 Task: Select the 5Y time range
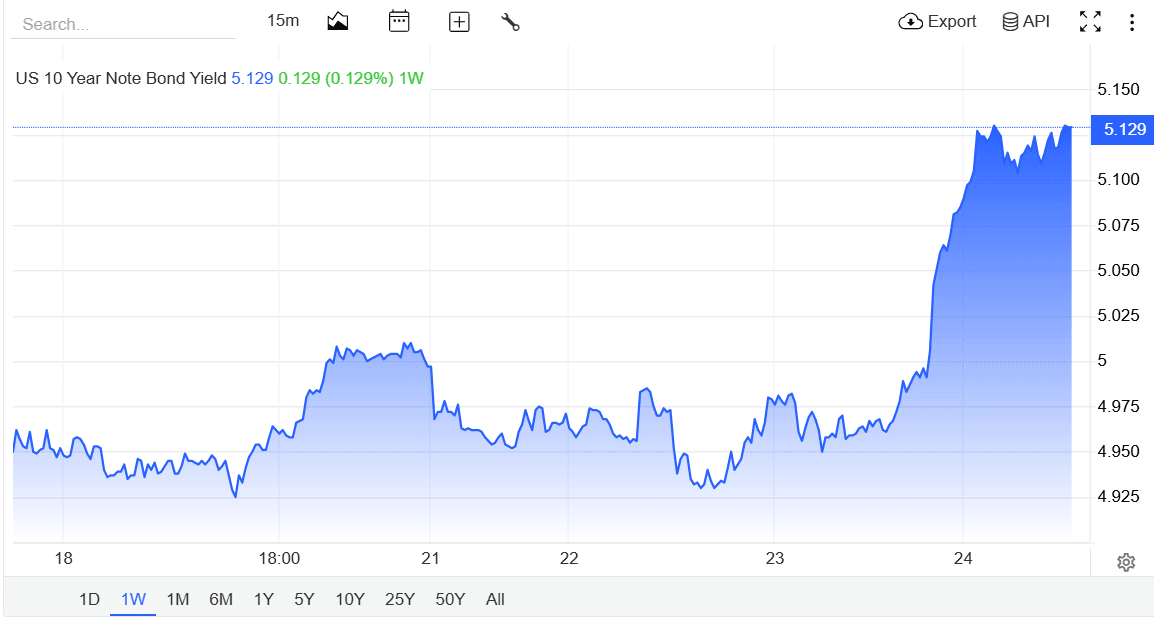click(x=305, y=599)
